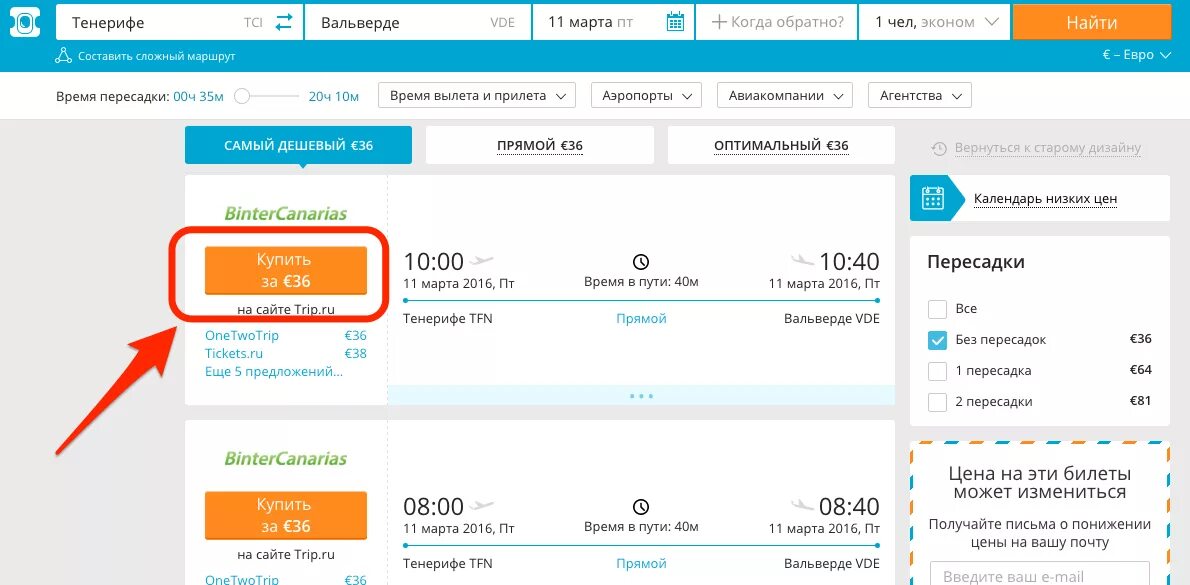Enable '1 пересадка' checkbox
Screen dimensions: 1190x585
click(x=937, y=371)
